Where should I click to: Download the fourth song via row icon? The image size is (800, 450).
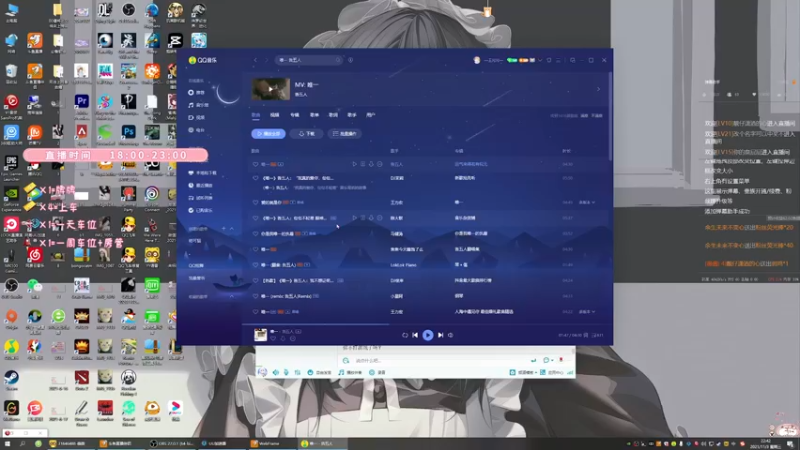pos(371,218)
